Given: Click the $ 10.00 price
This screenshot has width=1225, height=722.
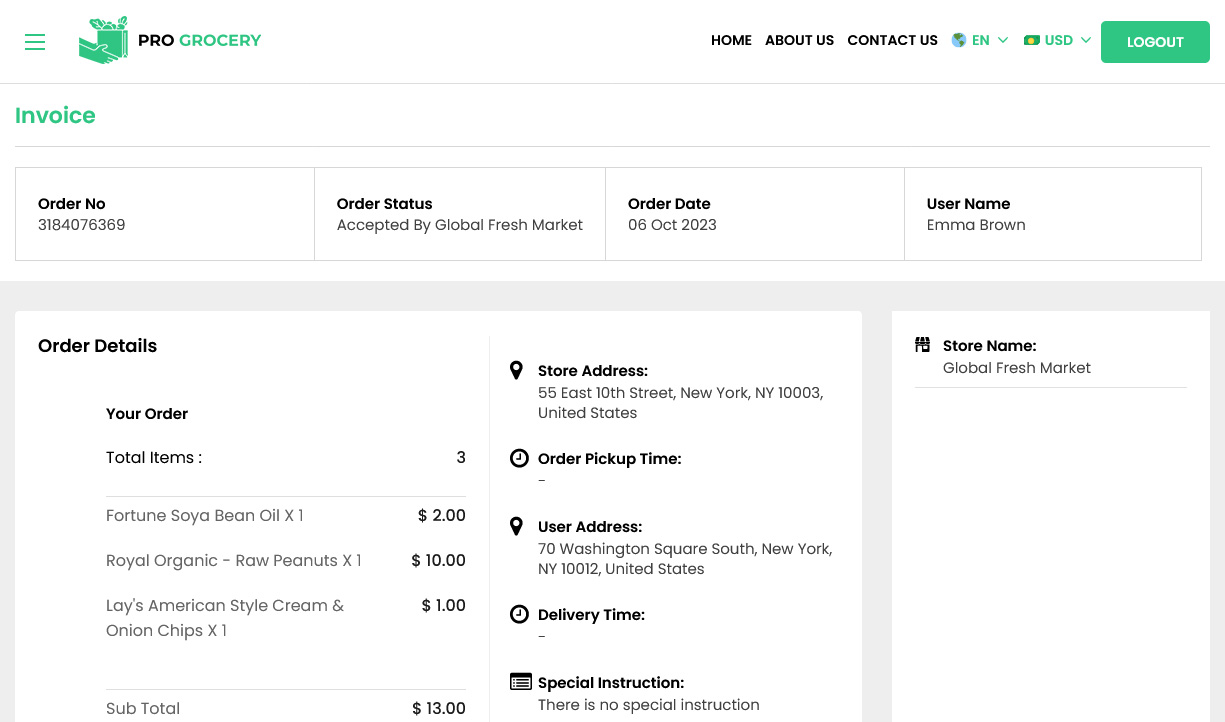Looking at the screenshot, I should [x=439, y=561].
